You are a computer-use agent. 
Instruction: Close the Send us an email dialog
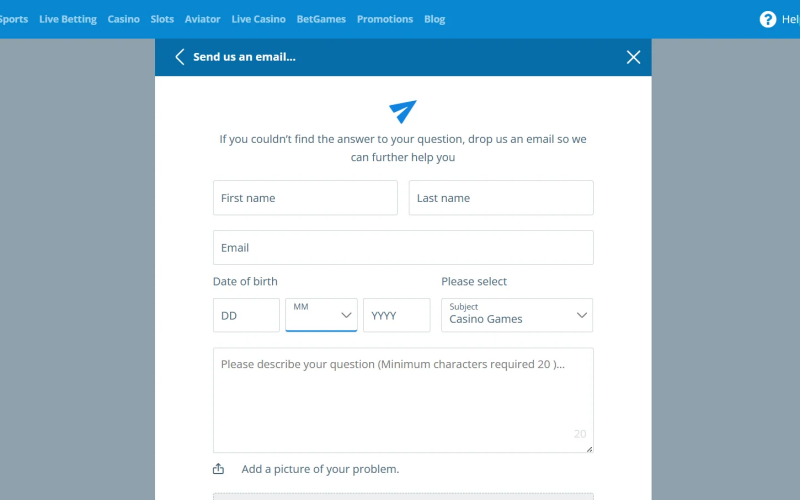633,57
